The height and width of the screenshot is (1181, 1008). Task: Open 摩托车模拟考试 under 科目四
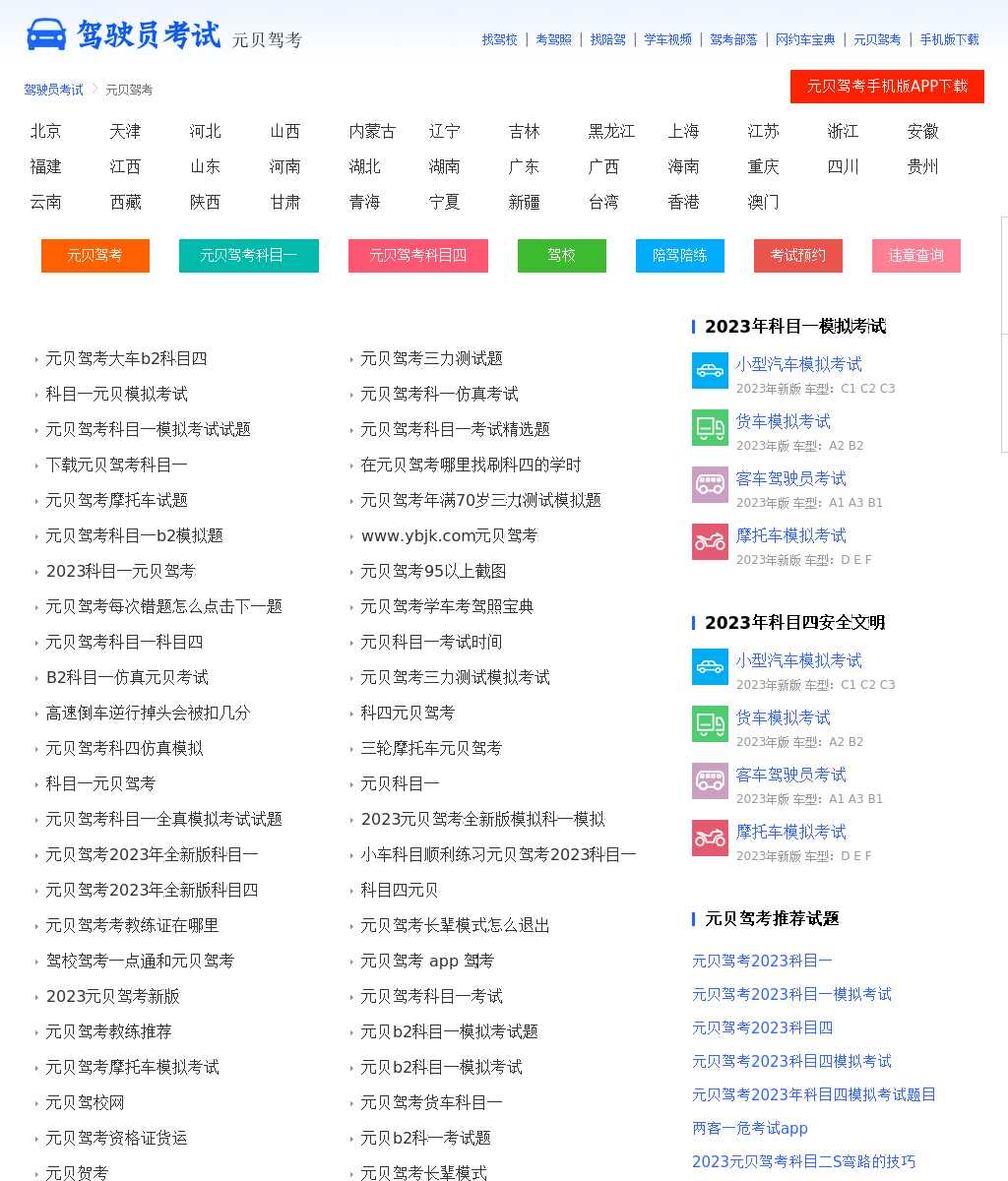(790, 832)
